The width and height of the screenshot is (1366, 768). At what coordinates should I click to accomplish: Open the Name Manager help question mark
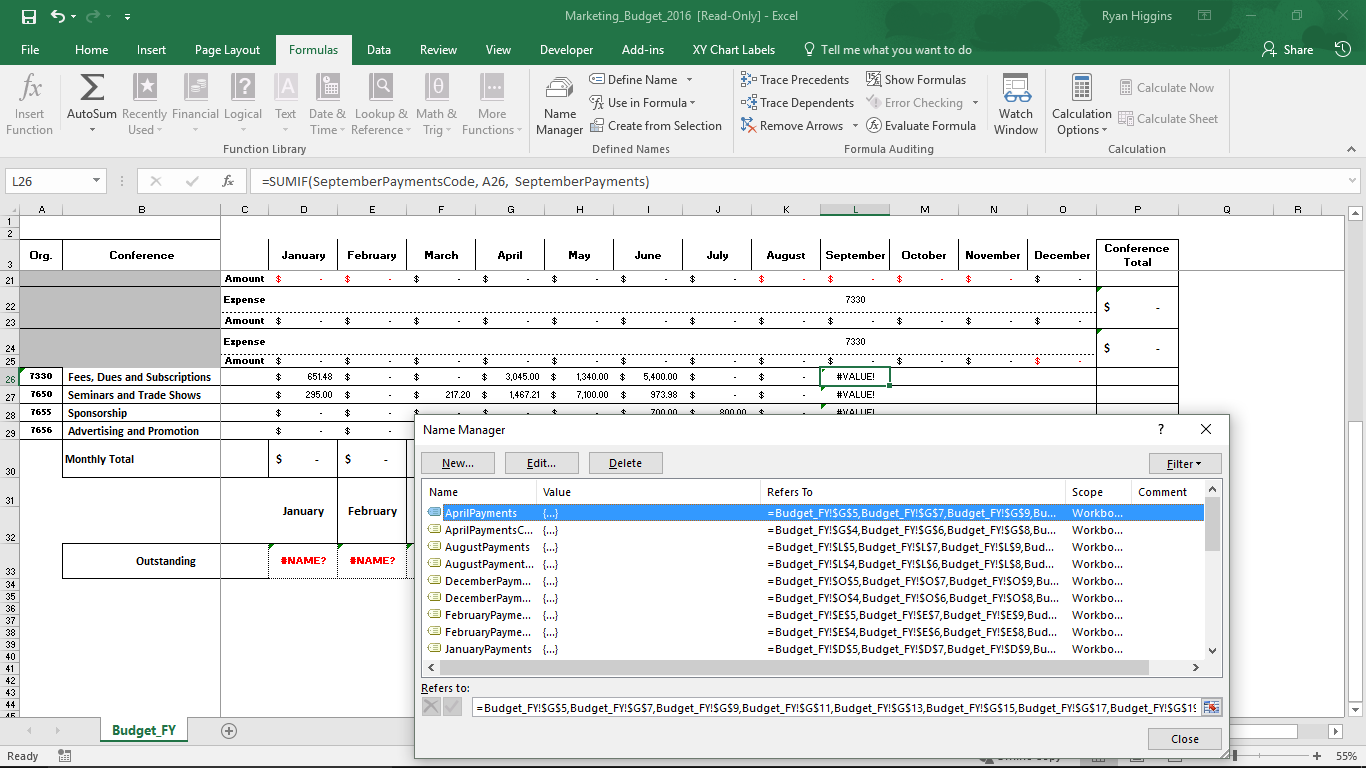coord(1161,429)
